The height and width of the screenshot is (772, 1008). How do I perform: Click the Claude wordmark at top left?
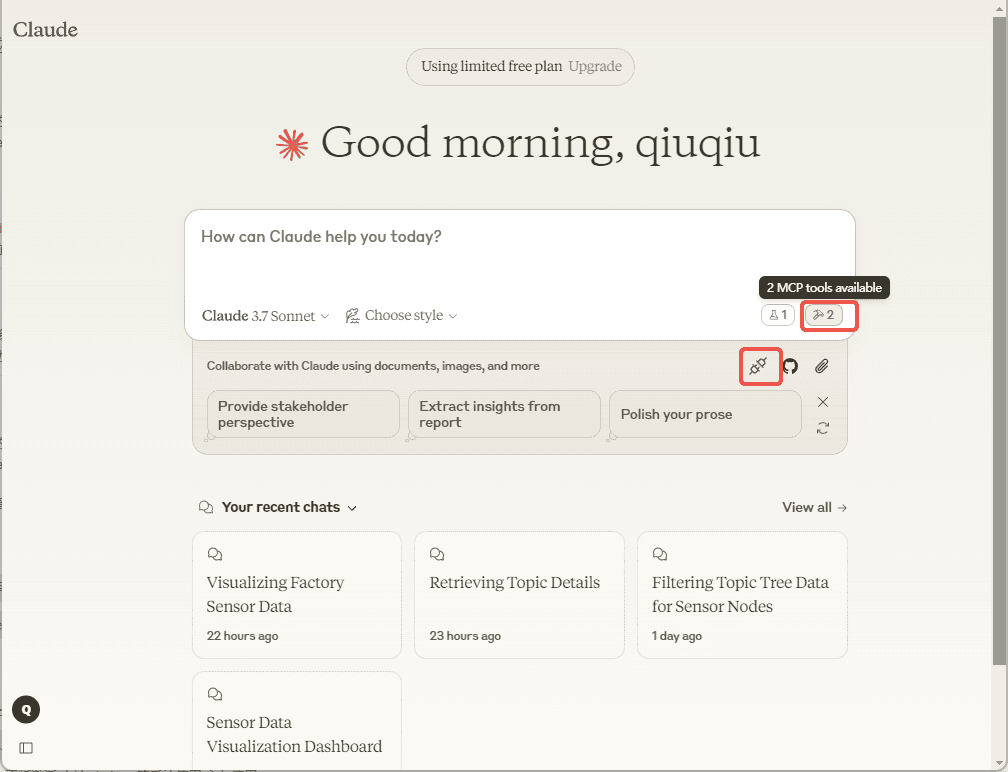pyautogui.click(x=45, y=30)
